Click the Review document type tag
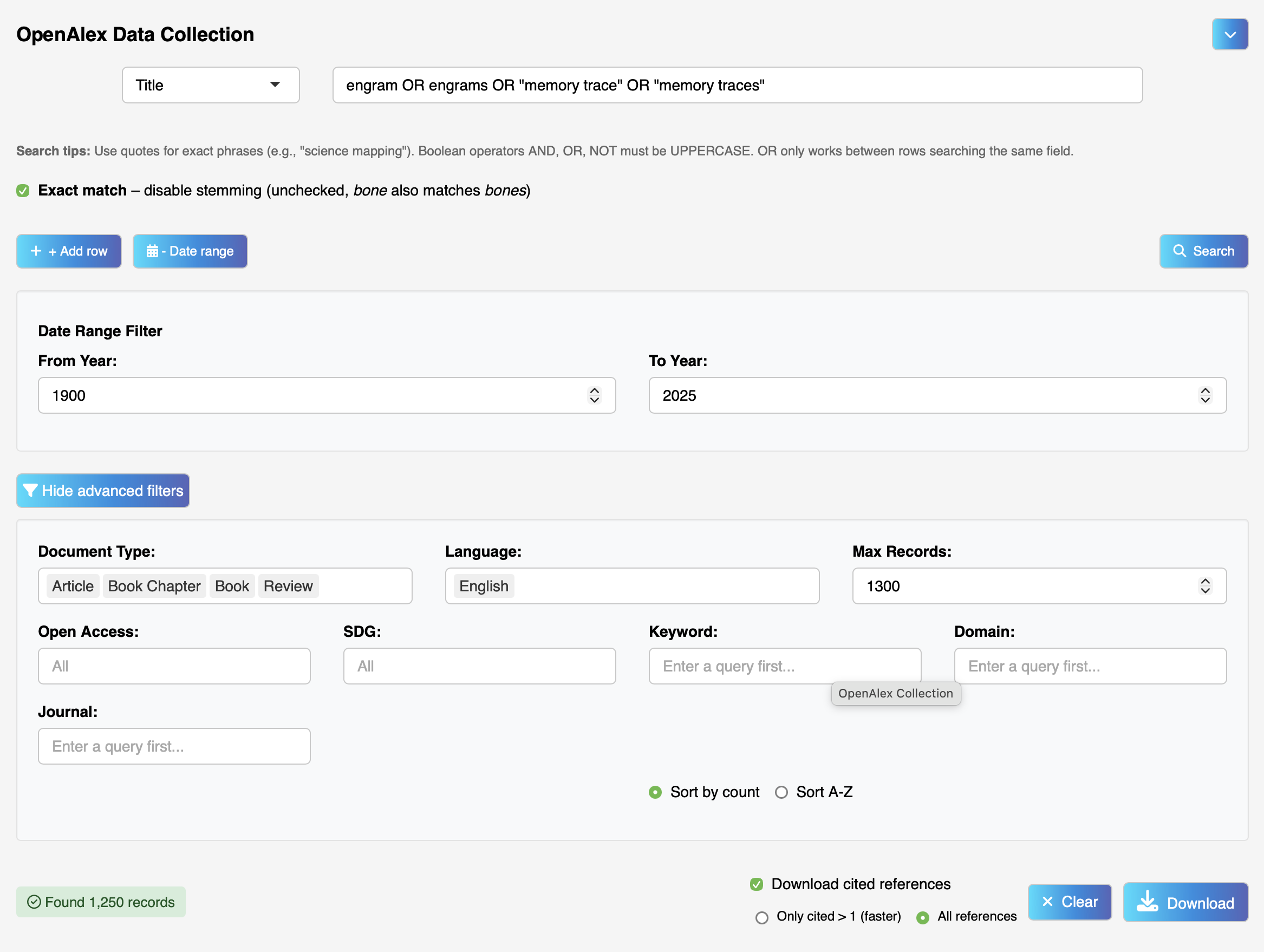The width and height of the screenshot is (1264, 952). coord(288,586)
